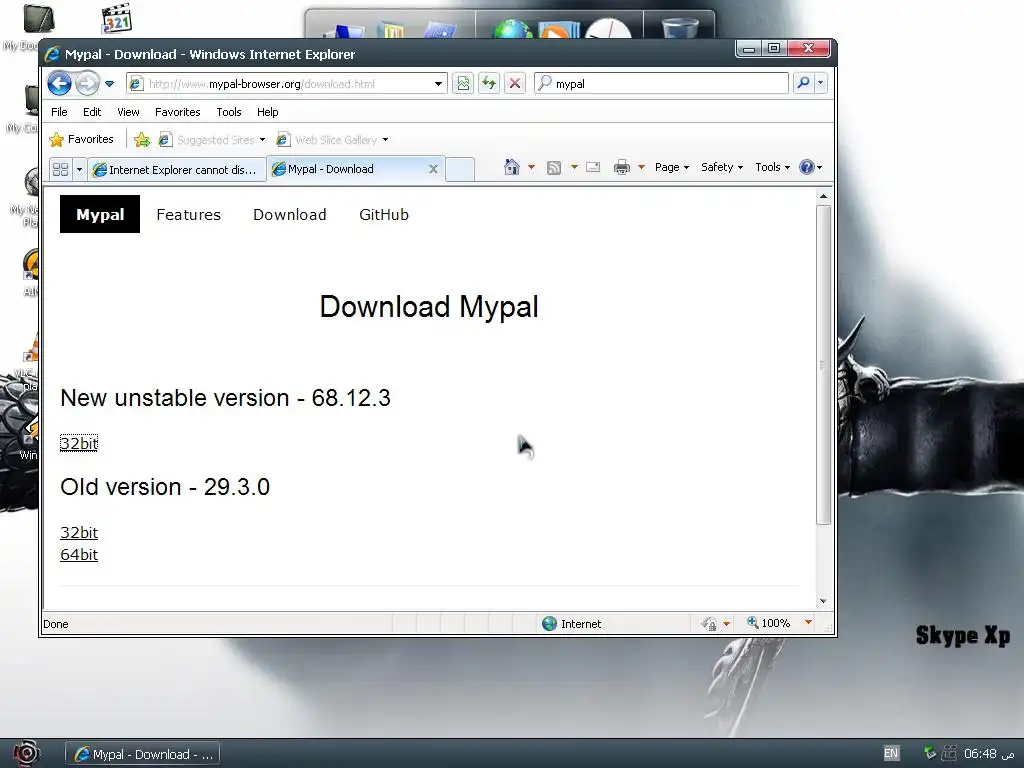Image resolution: width=1024 pixels, height=768 pixels.
Task: Open the Start button on taskbar
Action: coord(26,754)
